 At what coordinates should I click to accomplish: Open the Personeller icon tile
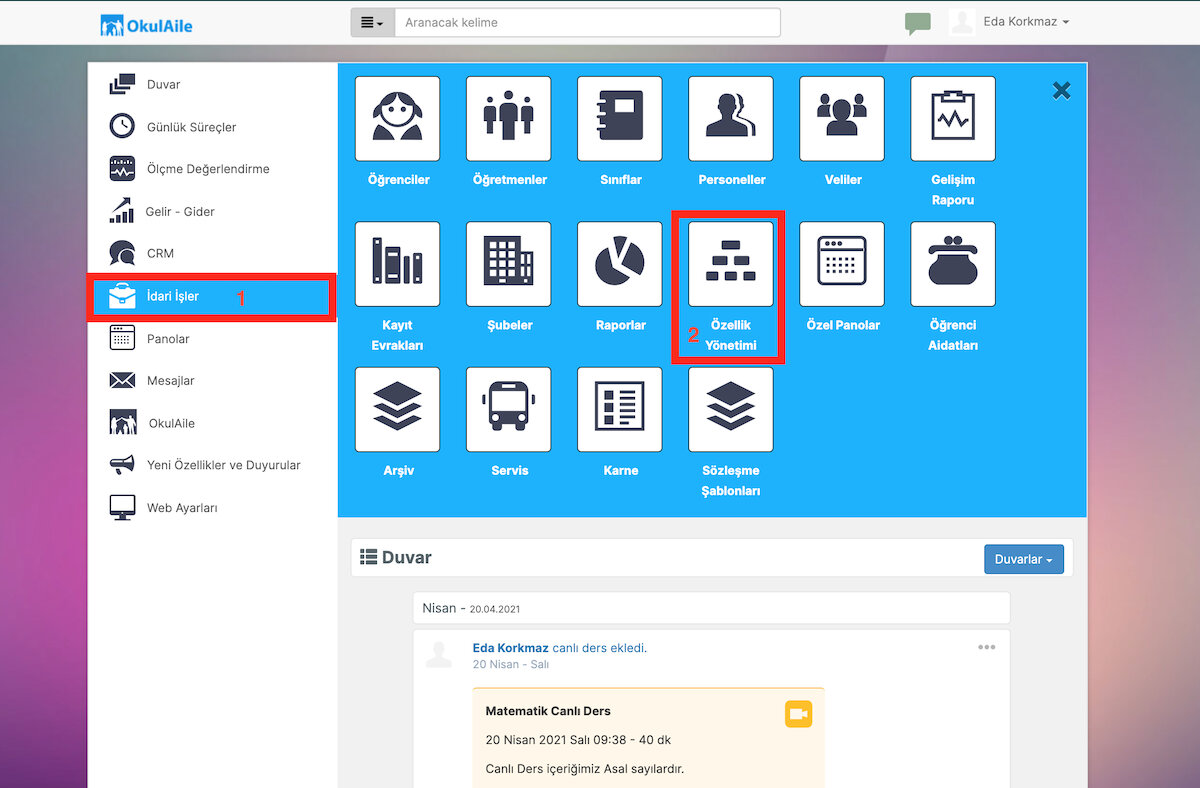click(x=731, y=119)
